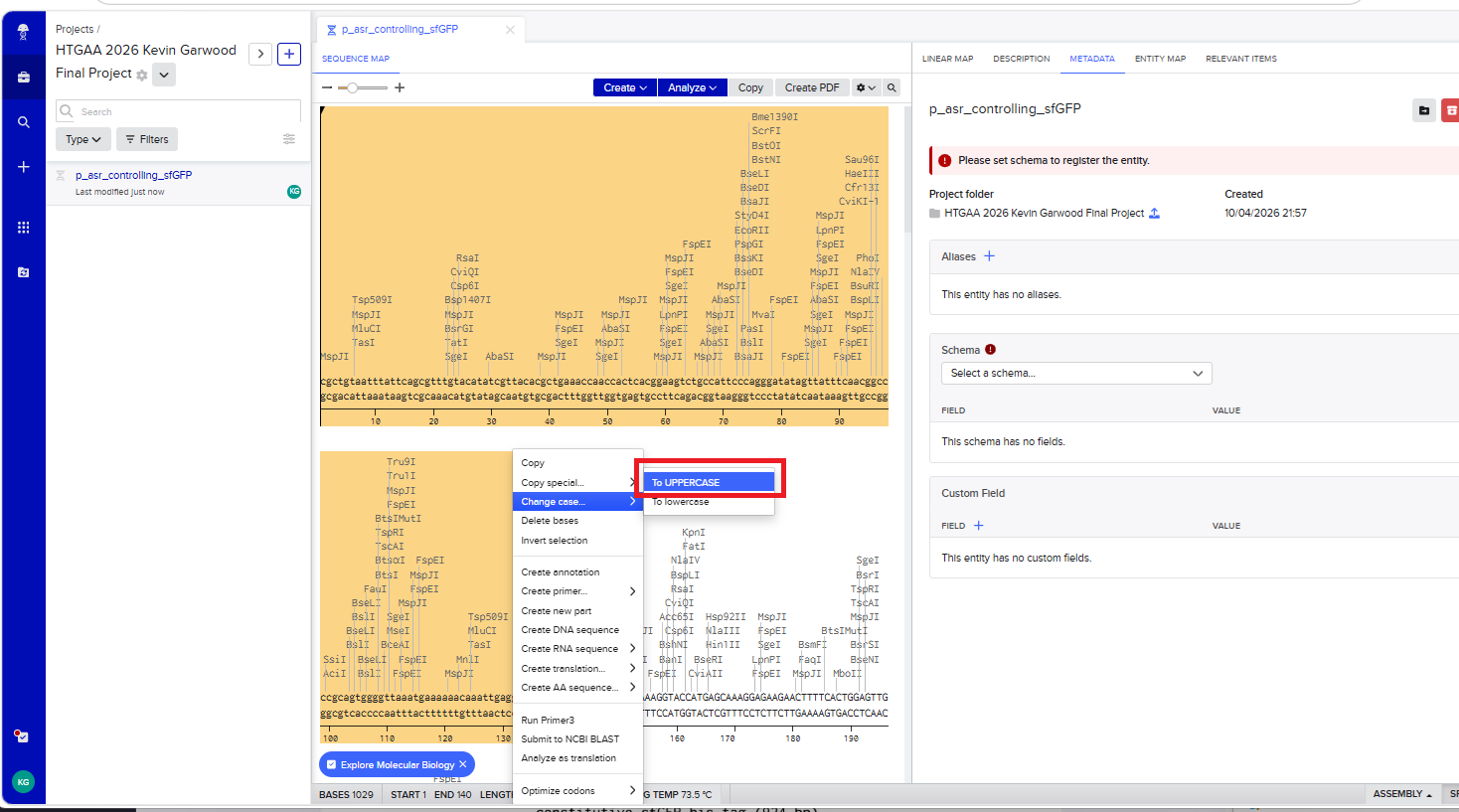This screenshot has width=1459, height=812.
Task: Select Delete bases in context menu
Action: click(x=577, y=521)
